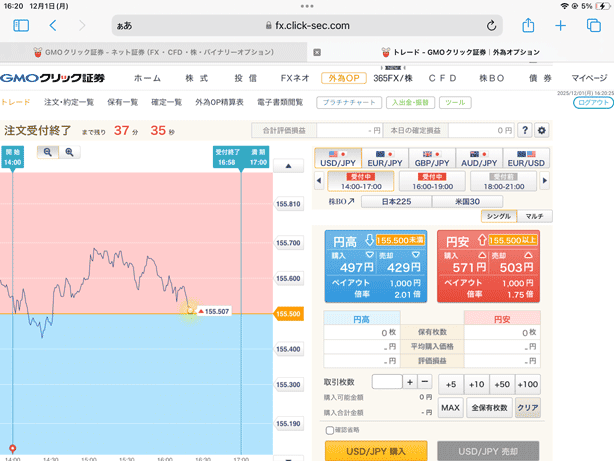
Task: Open the FXネオ menu item
Action: pyautogui.click(x=295, y=78)
